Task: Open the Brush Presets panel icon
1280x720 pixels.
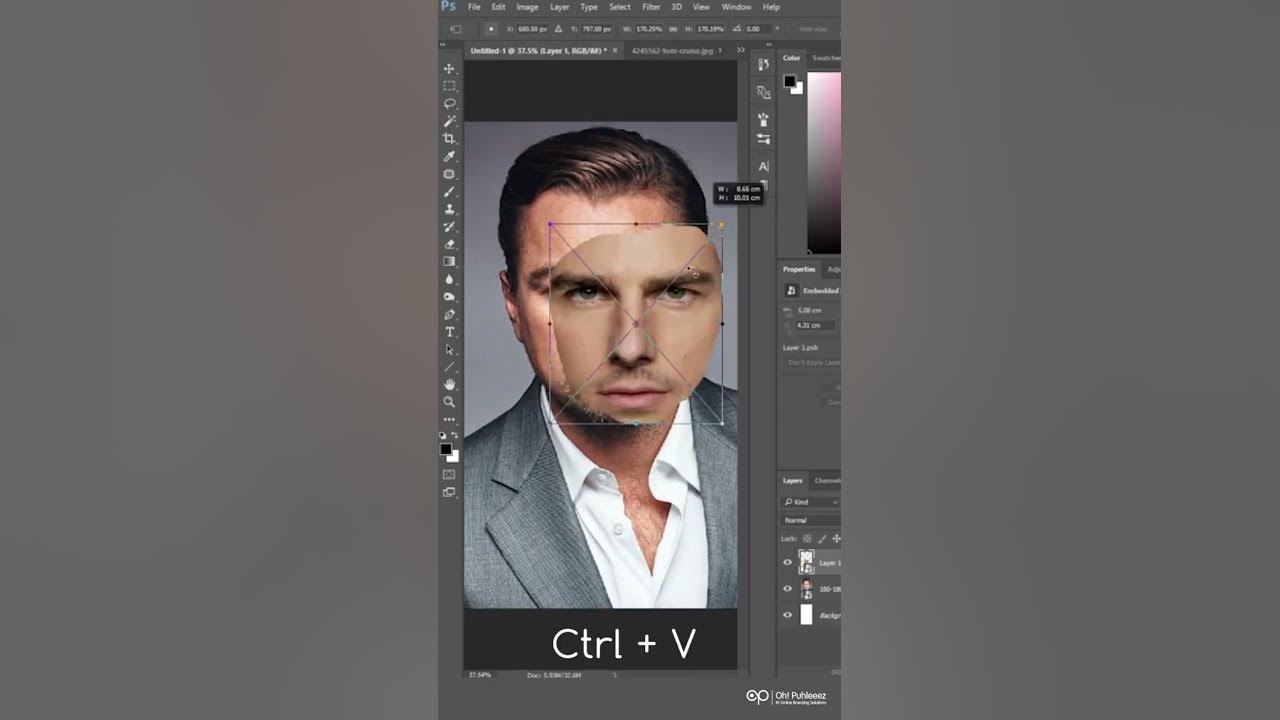Action: (x=764, y=119)
